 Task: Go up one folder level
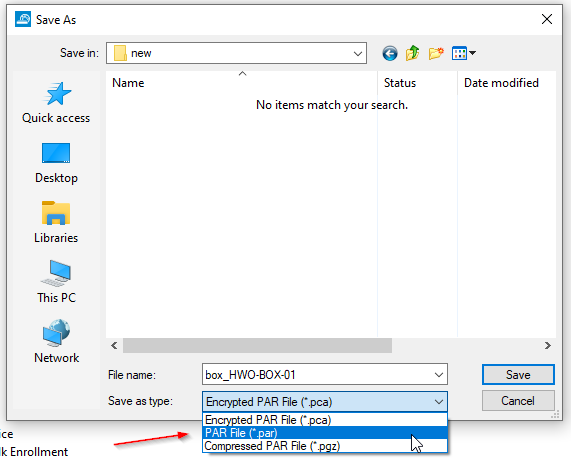pos(413,53)
